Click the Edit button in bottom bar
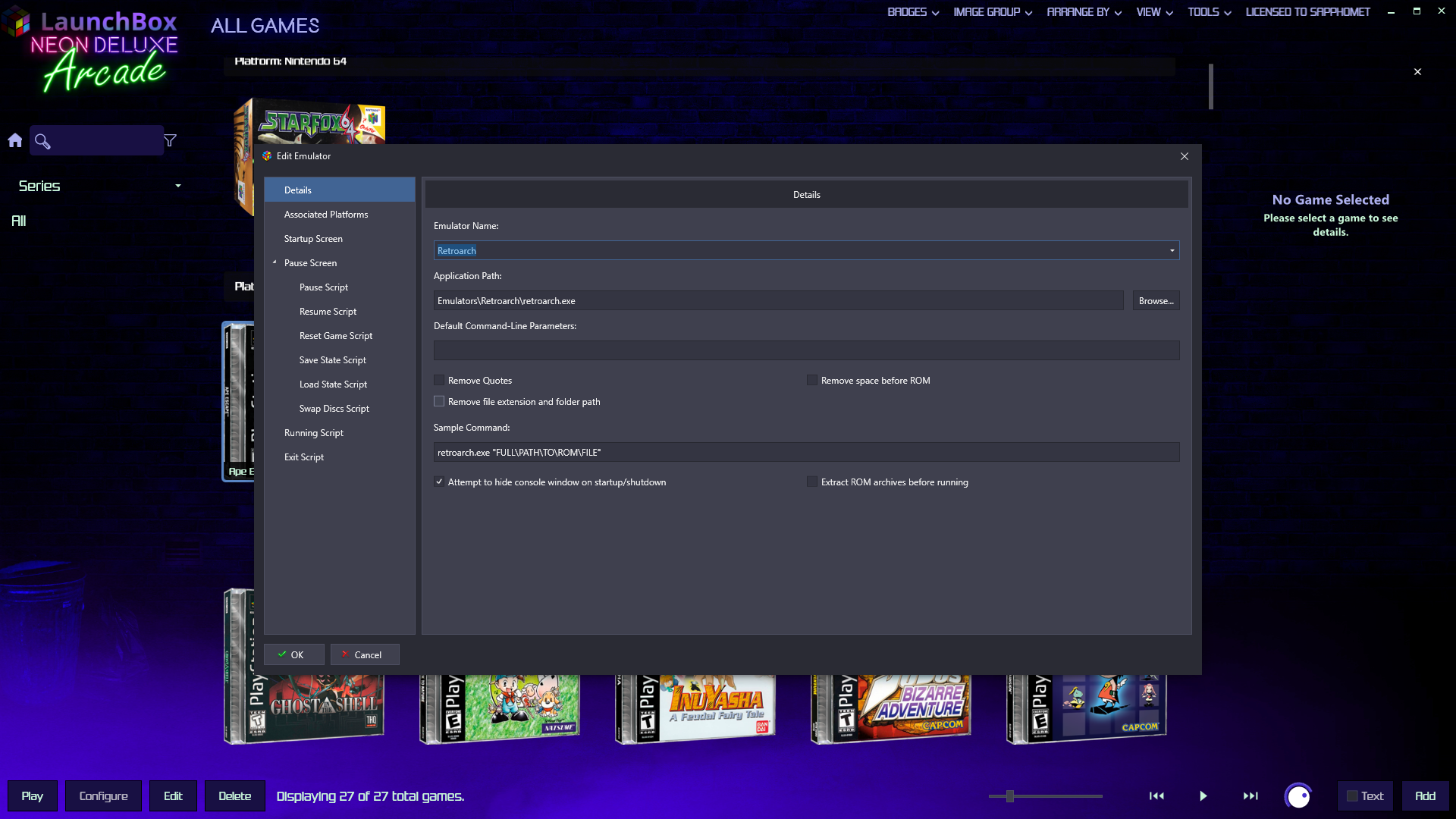The width and height of the screenshot is (1456, 819). click(173, 795)
